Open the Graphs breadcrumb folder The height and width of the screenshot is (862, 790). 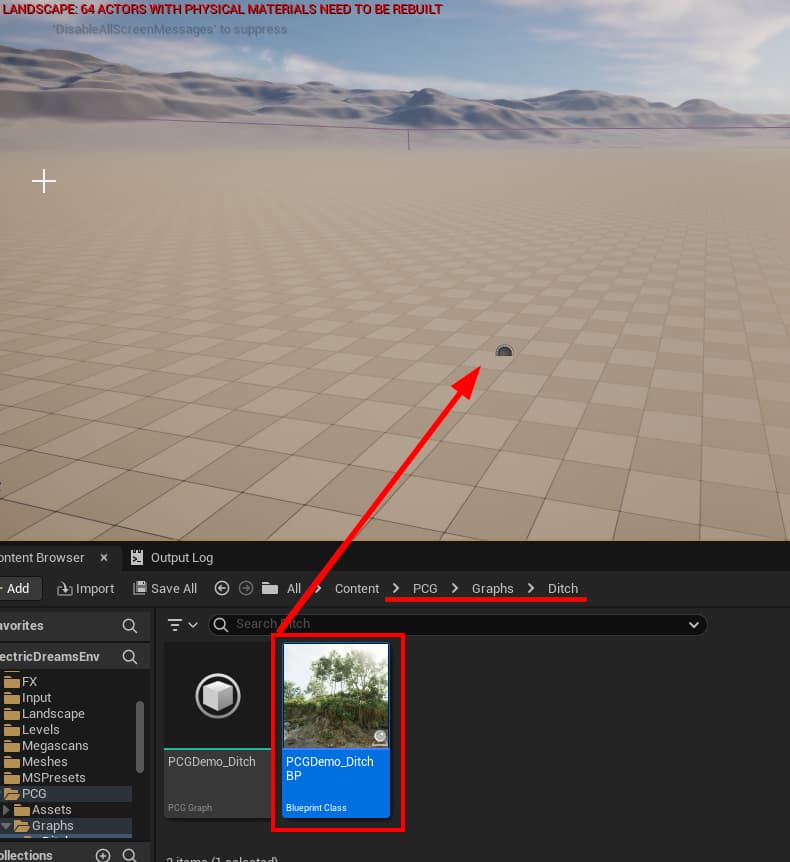[492, 588]
